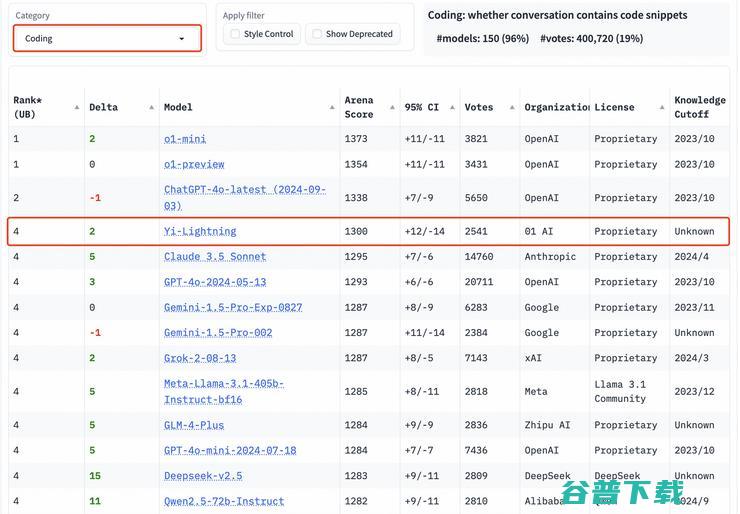740x514 pixels.
Task: Sort by the Rank (UB) column arrow
Action: (x=77, y=108)
